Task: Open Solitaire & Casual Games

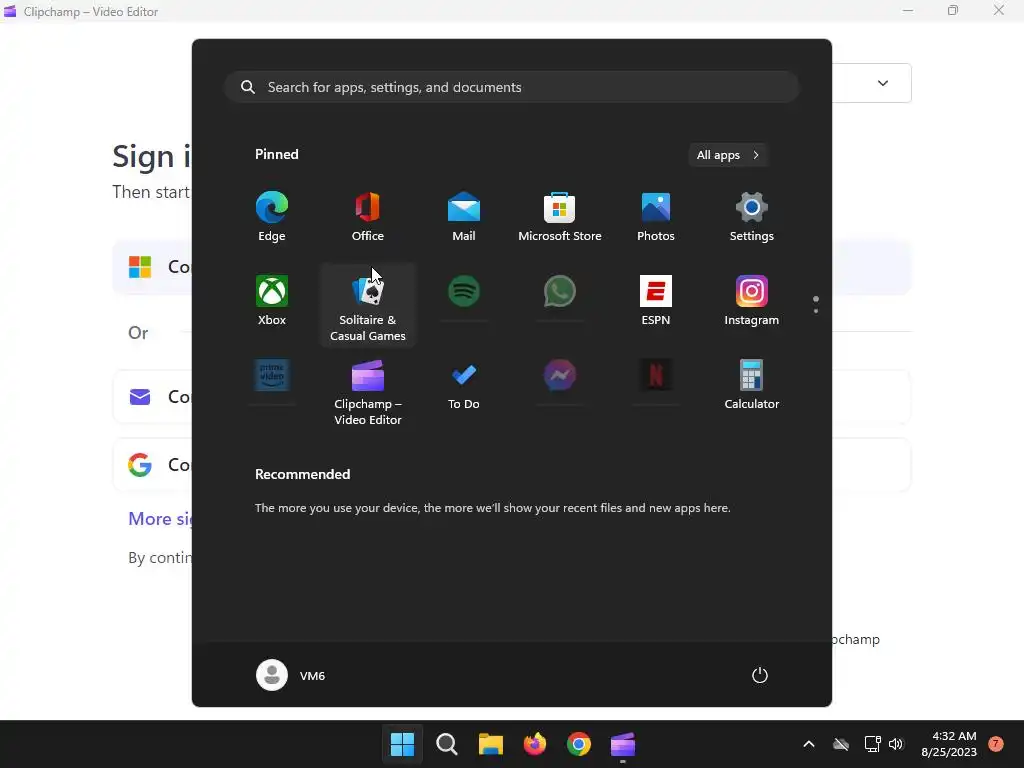Action: pos(368,305)
